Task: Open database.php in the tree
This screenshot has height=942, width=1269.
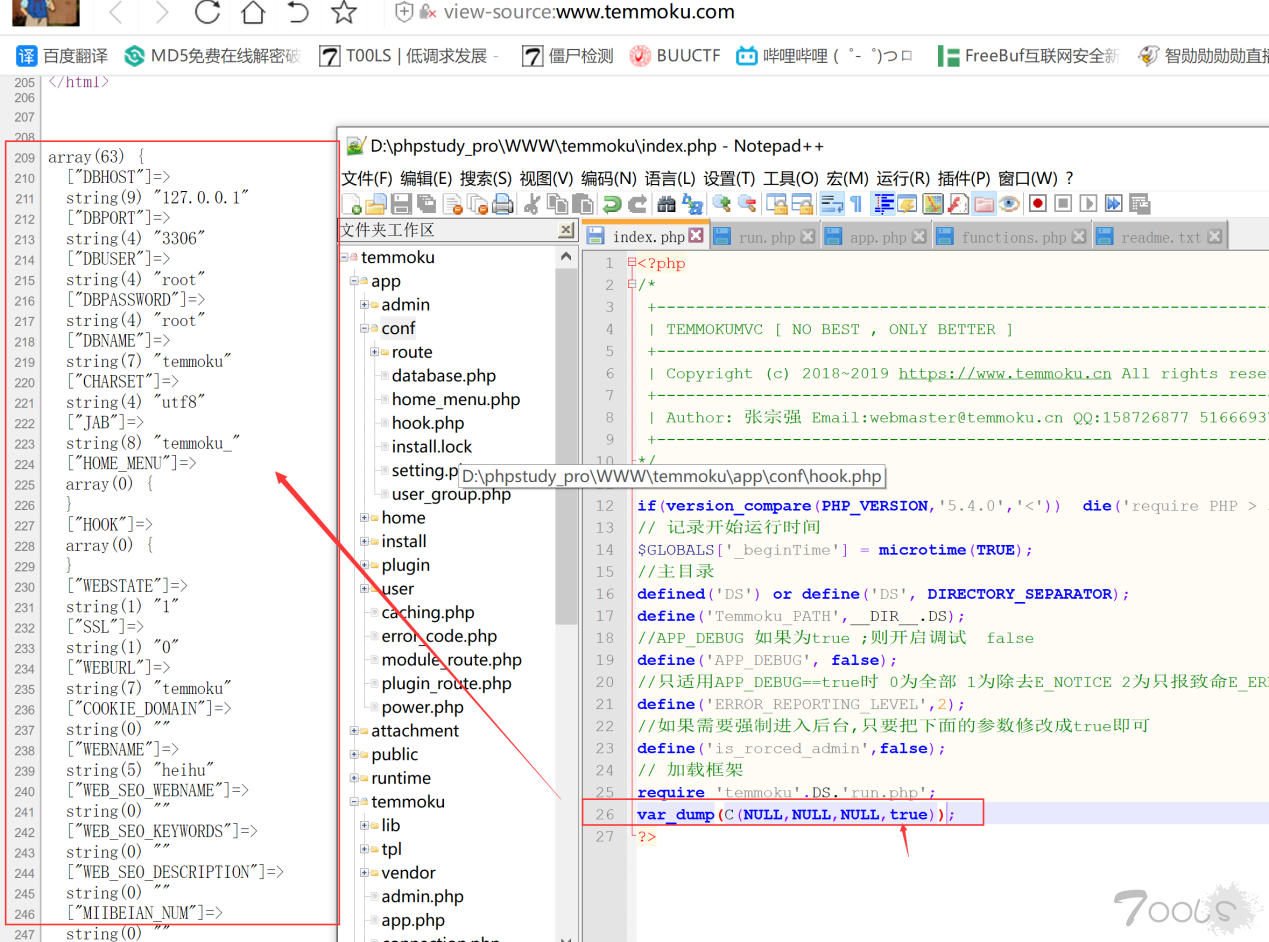Action: click(x=443, y=376)
